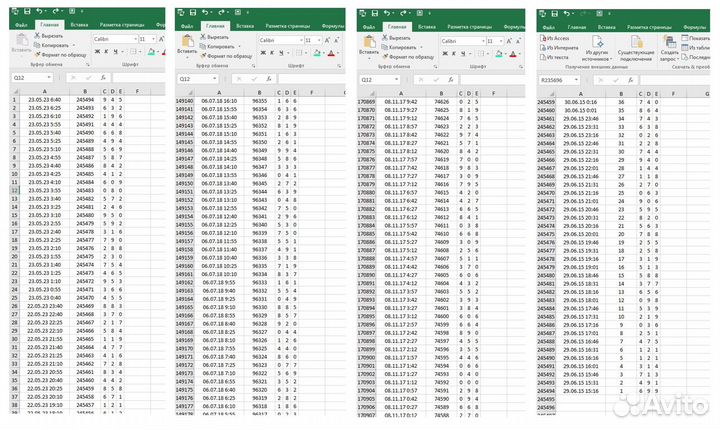
Task: Switch to the 'Вставка' tab in the leftmost window
Action: tap(78, 26)
